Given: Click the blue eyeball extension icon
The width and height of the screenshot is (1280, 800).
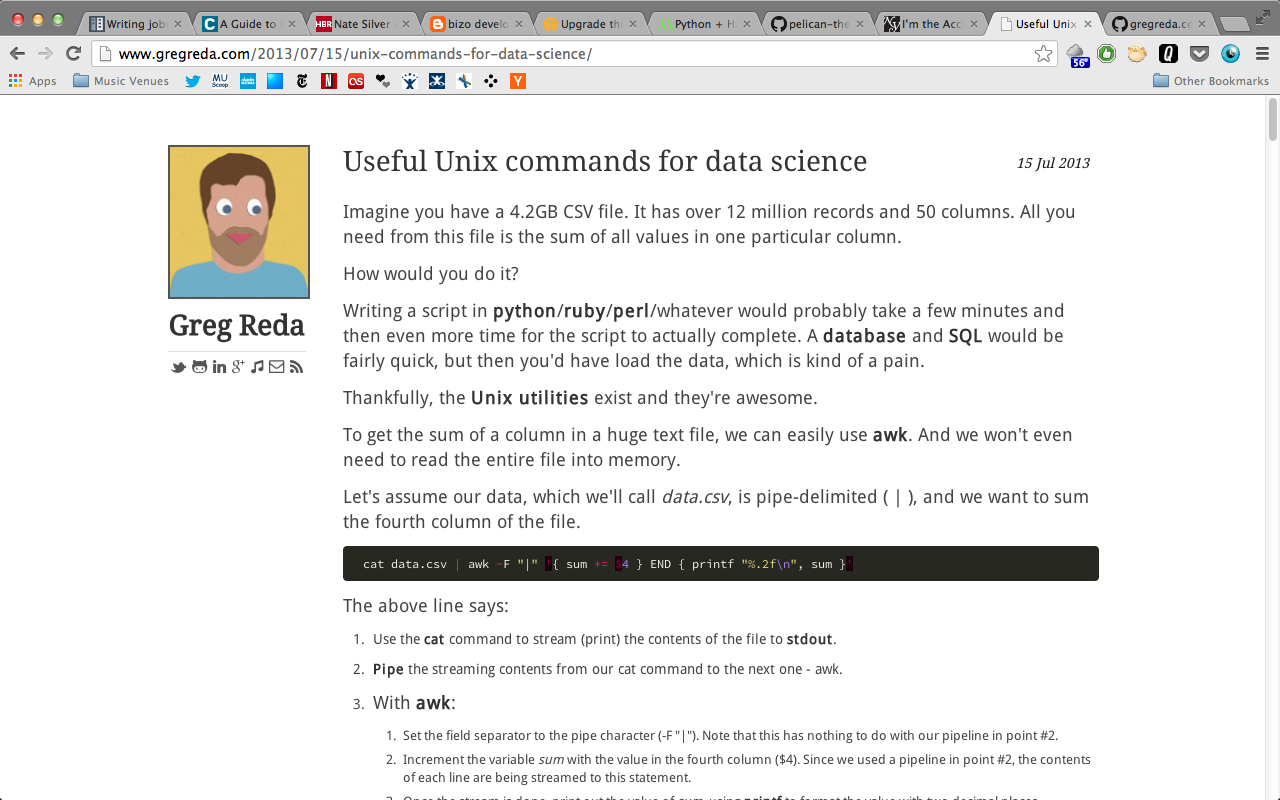Looking at the screenshot, I should click(1230, 54).
